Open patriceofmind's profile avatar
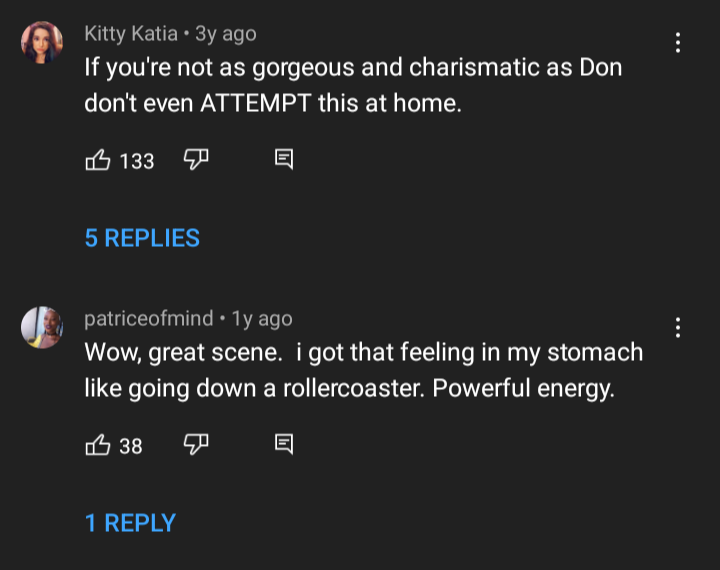 tap(42, 327)
